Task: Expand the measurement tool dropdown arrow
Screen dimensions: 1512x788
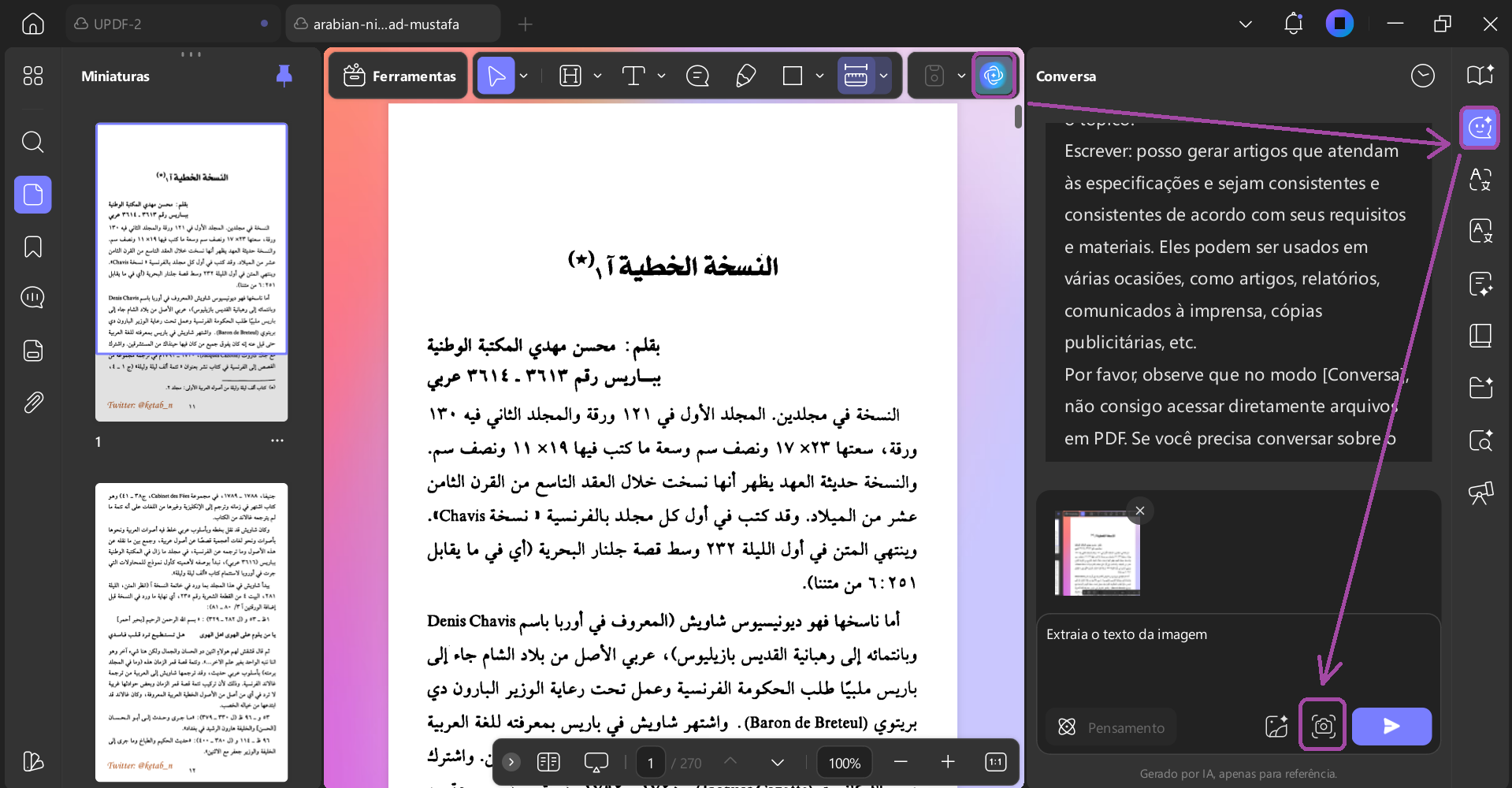Action: pyautogui.click(x=884, y=76)
